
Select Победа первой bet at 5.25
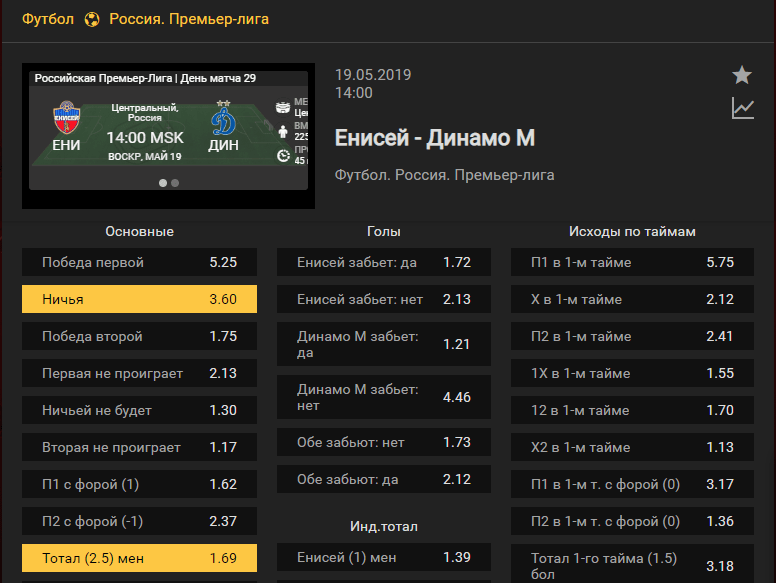click(x=140, y=262)
